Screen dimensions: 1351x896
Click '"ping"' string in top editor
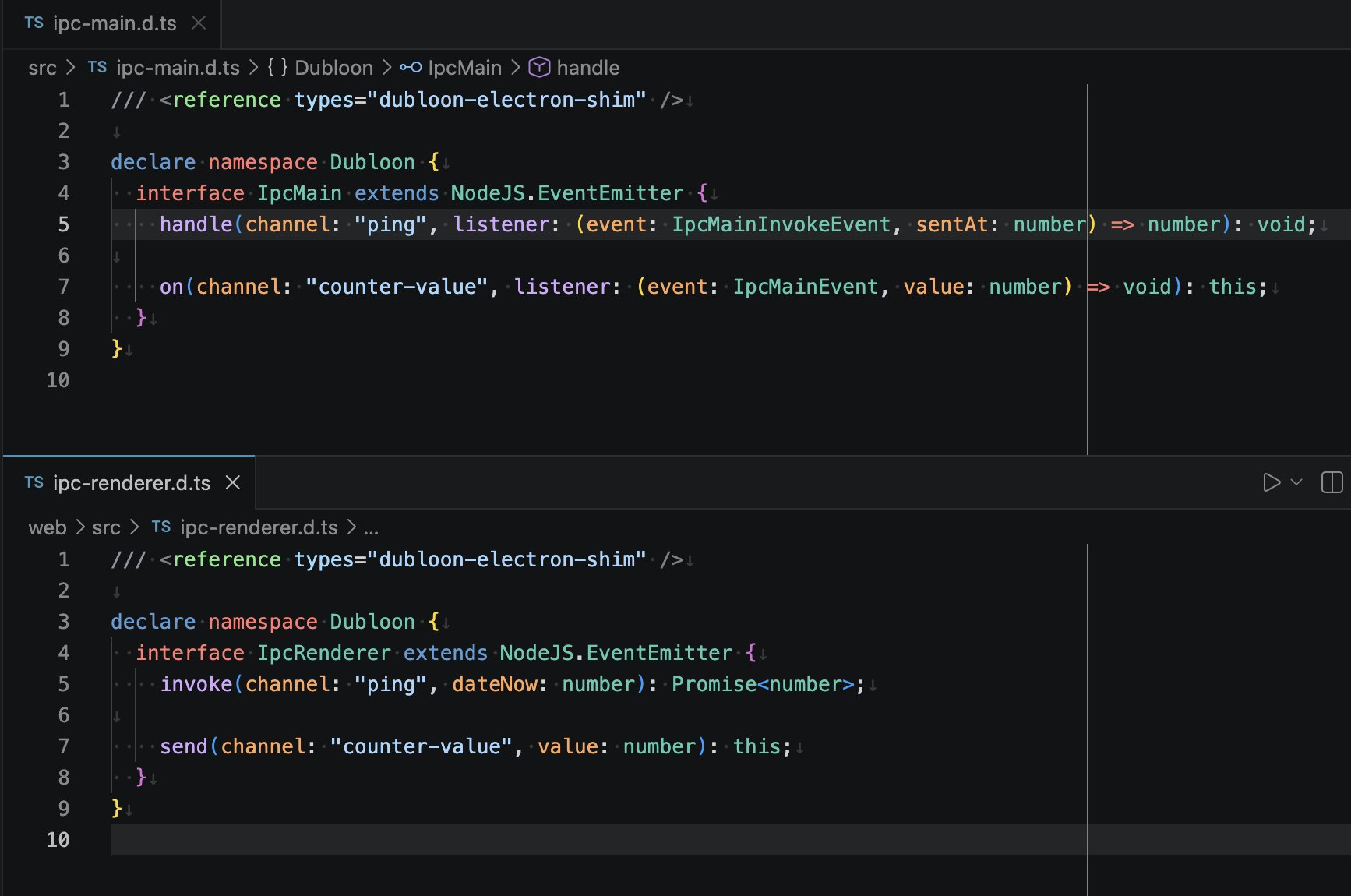390,224
